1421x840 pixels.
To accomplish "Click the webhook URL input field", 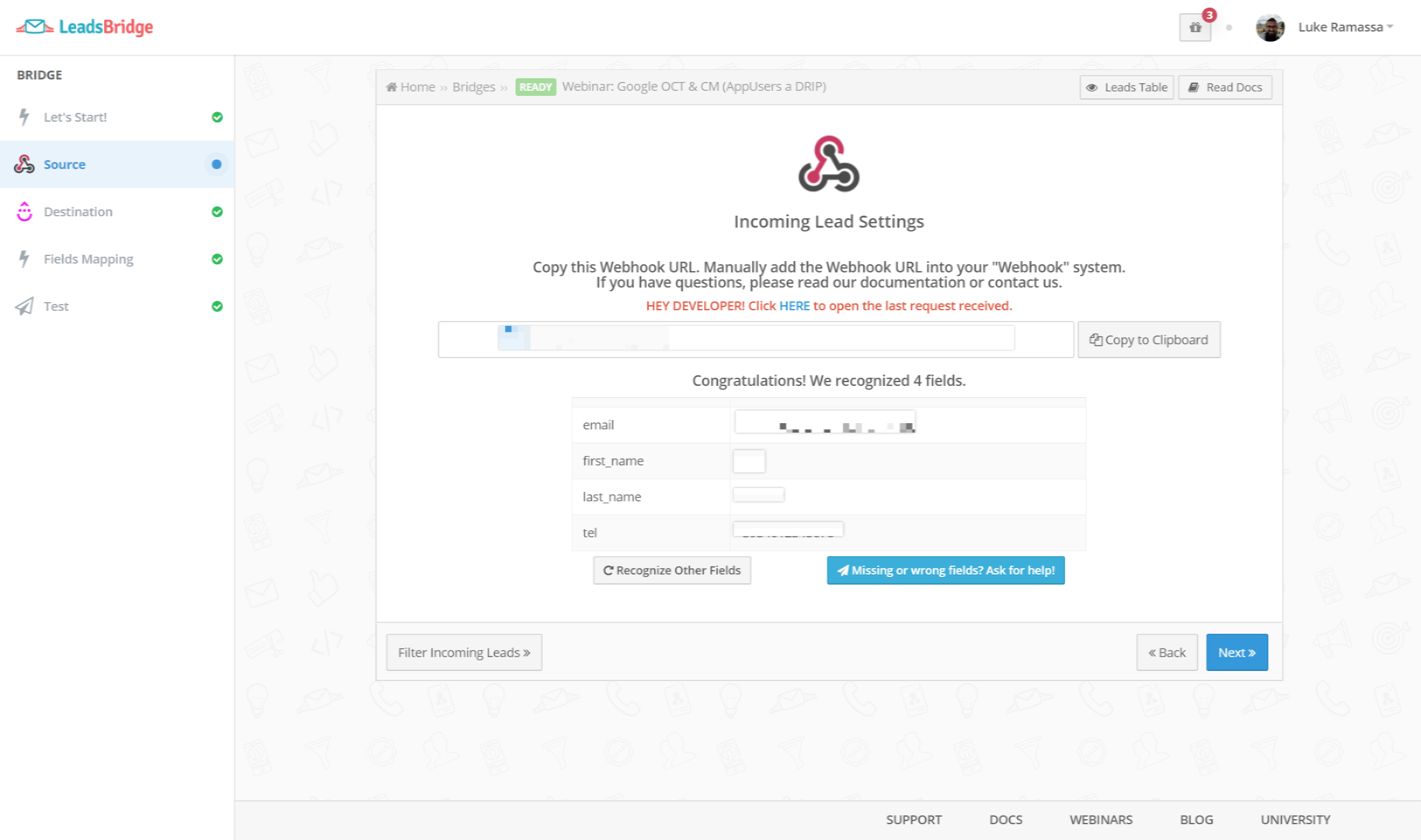I will coord(756,338).
